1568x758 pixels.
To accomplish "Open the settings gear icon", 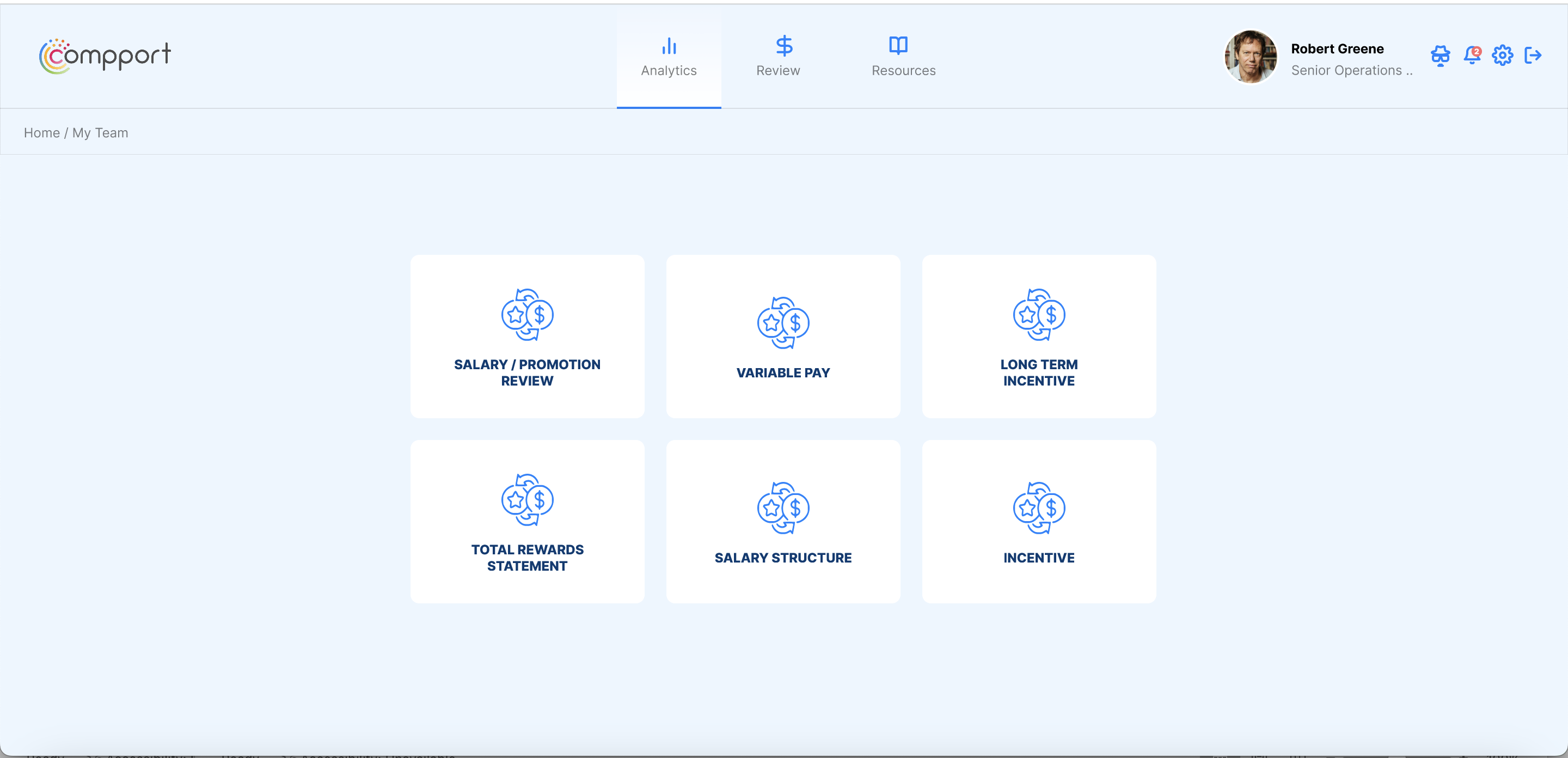I will (1502, 56).
